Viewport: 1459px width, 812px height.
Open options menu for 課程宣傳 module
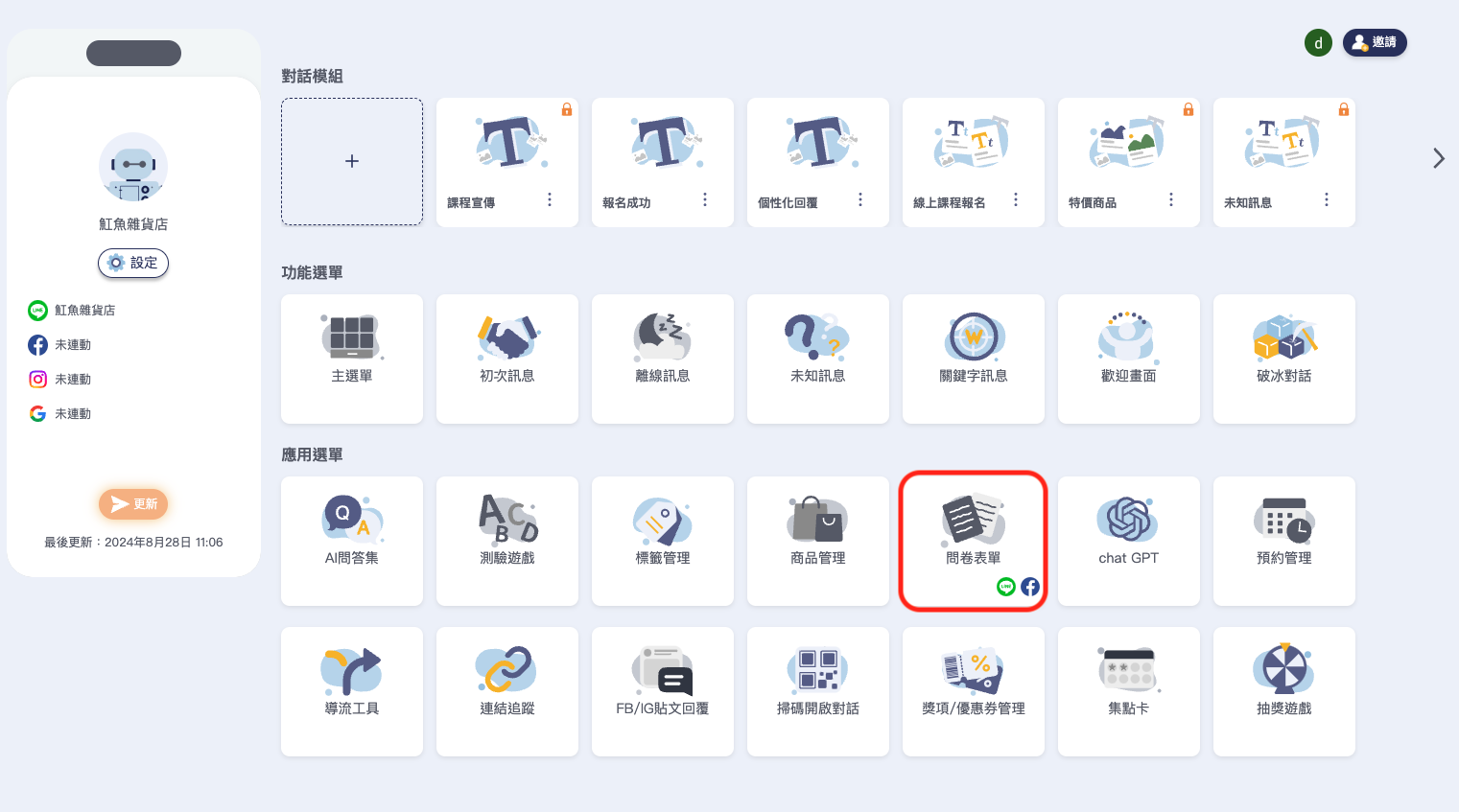(550, 199)
